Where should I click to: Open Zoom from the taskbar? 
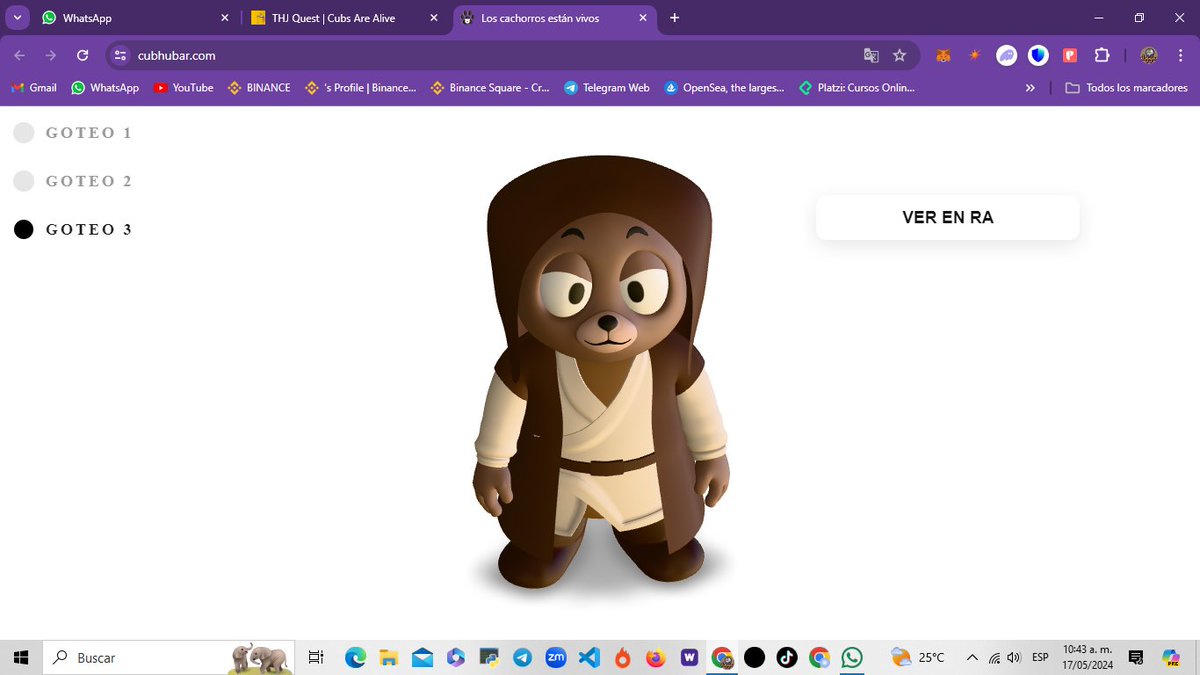click(555, 657)
